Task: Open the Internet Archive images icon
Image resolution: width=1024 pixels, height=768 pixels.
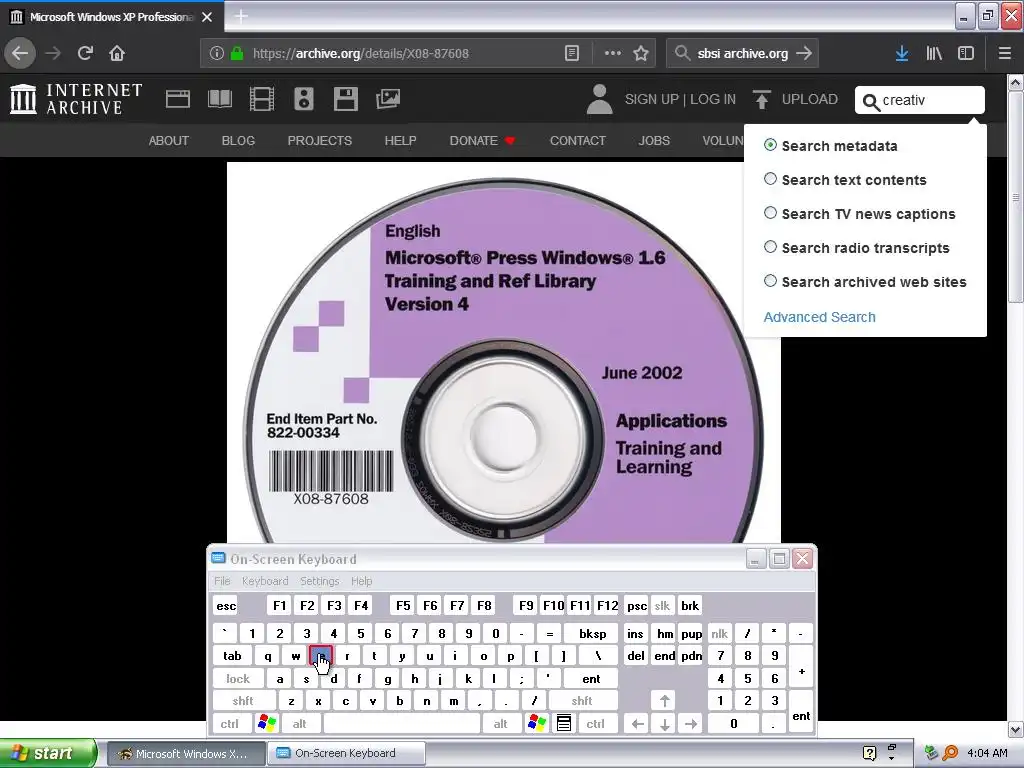Action: coord(388,99)
